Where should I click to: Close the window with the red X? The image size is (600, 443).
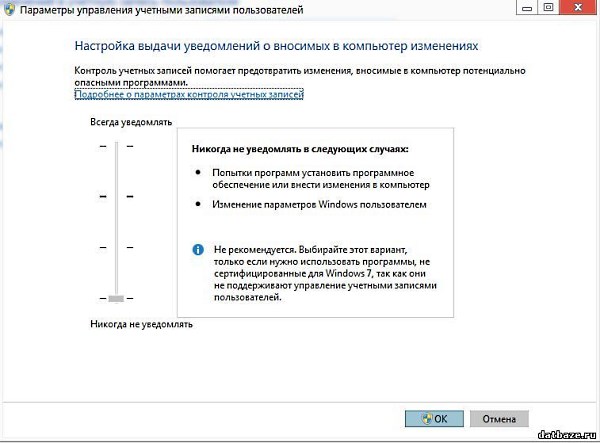[577, 7]
